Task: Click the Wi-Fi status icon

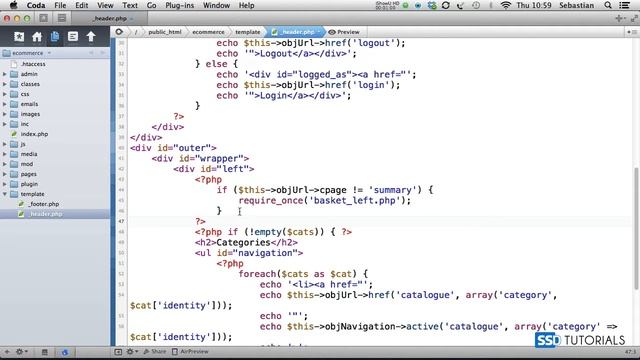Action: [x=506, y=5]
